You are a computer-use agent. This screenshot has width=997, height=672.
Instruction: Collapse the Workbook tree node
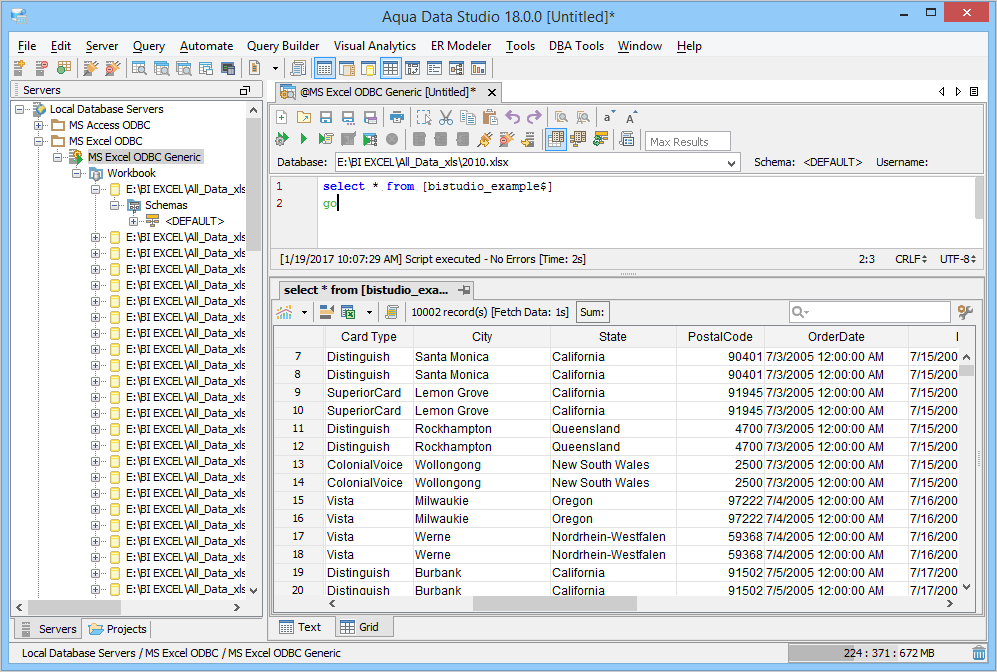(75, 173)
